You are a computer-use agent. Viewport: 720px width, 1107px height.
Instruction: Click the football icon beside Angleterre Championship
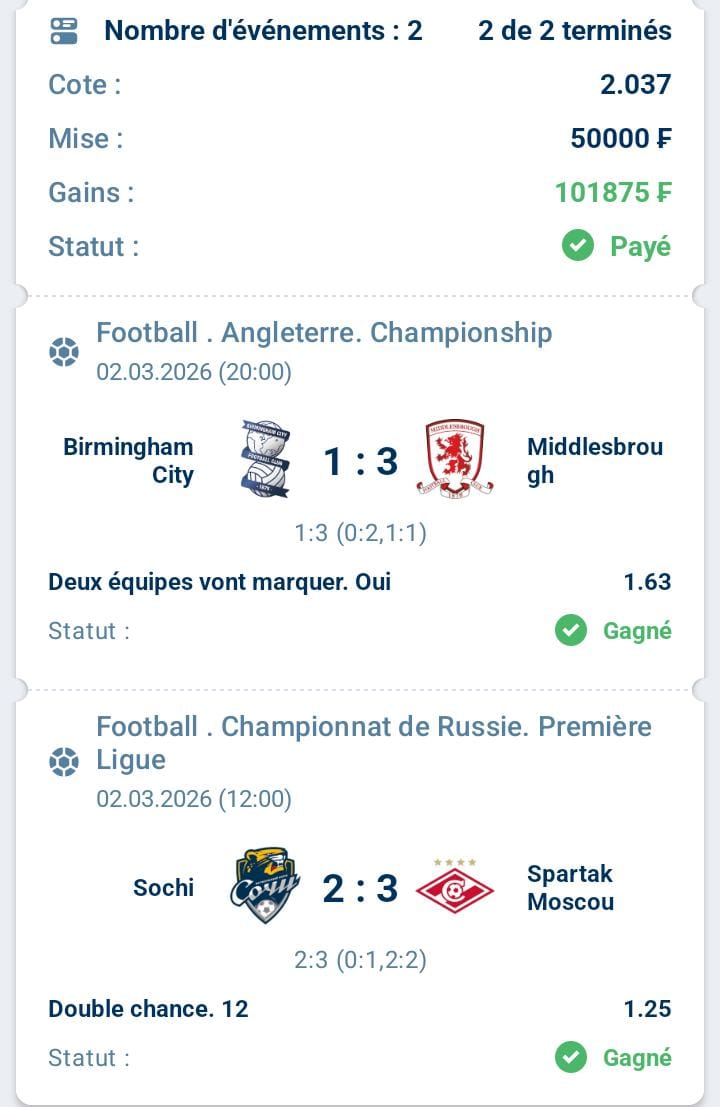point(64,352)
